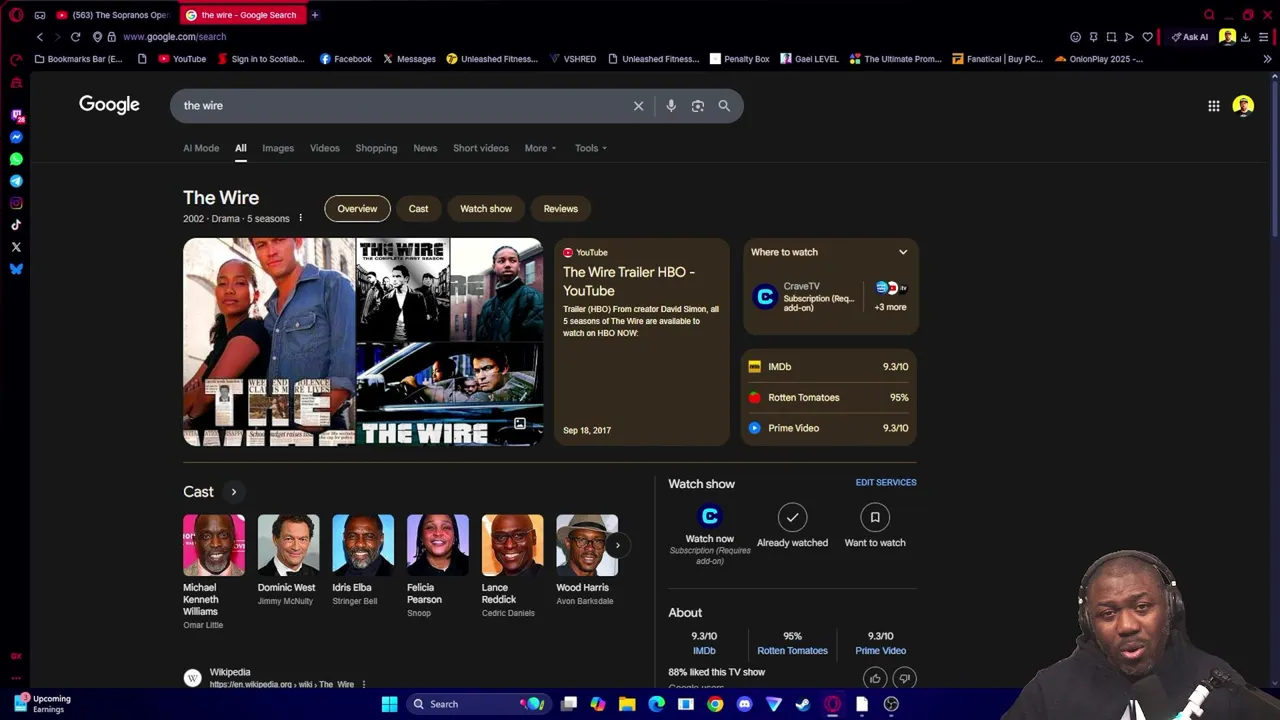Clear the Google search box

coord(638,106)
